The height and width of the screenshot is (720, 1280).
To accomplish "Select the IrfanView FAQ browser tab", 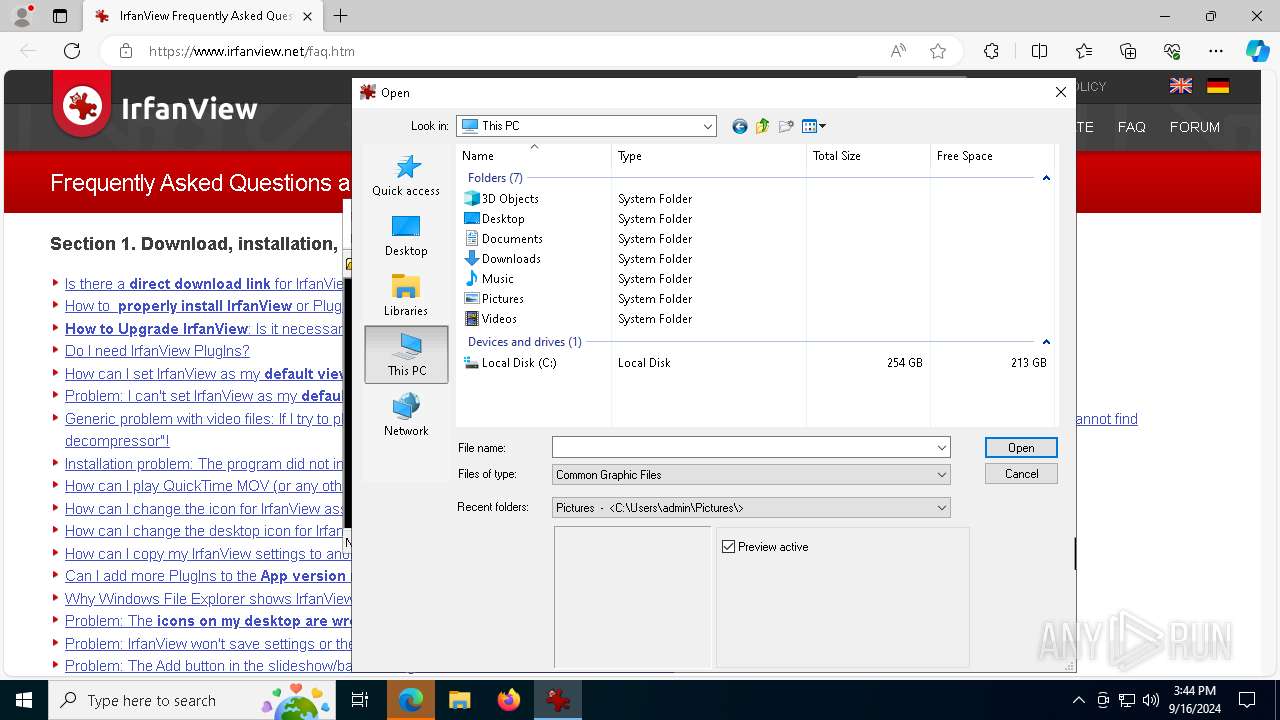I will (201, 16).
